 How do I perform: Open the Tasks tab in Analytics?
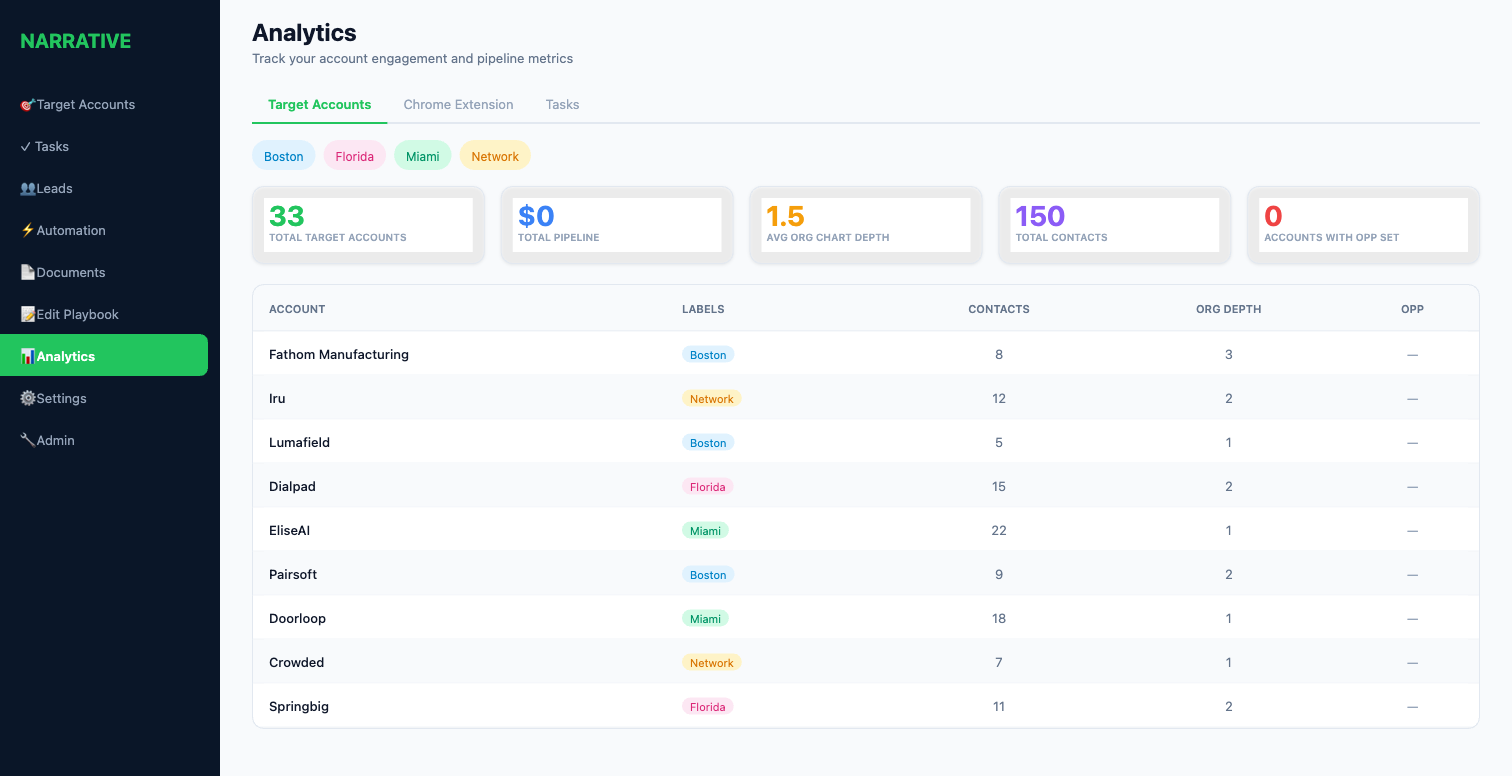pyautogui.click(x=562, y=105)
